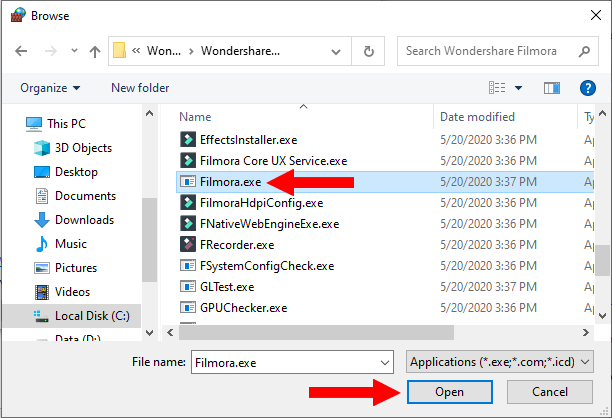
Task: Click file list scroll down arrow
Action: coord(603,315)
